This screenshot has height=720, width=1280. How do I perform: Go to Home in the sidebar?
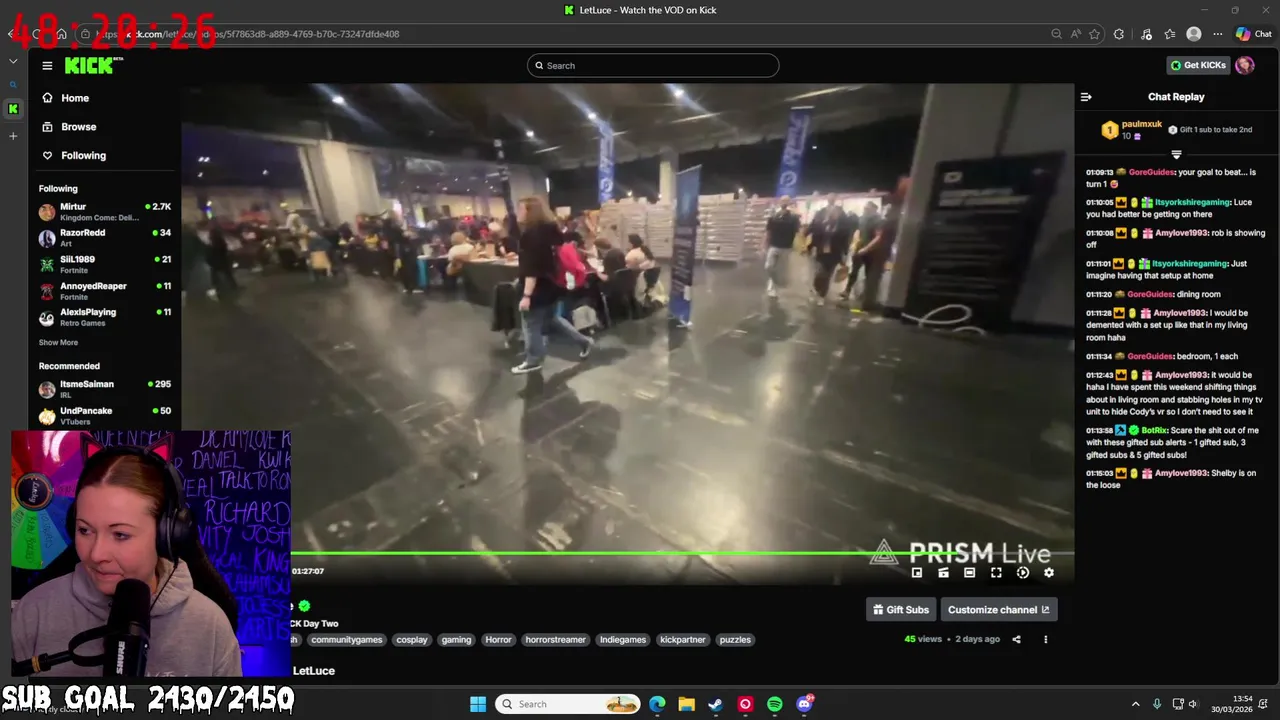coord(66,98)
